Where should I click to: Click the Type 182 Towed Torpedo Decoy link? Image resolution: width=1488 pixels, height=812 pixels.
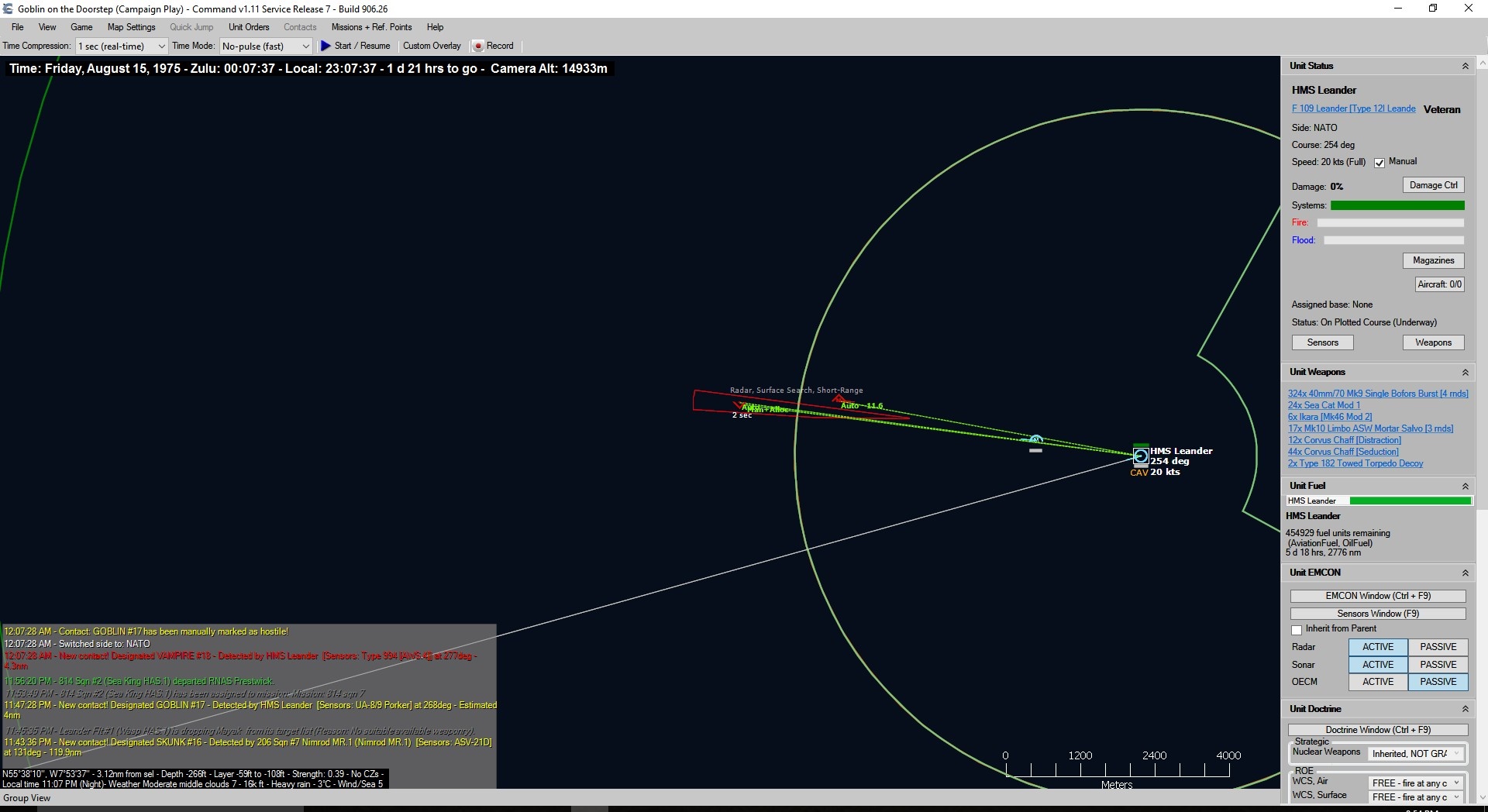pos(1355,463)
